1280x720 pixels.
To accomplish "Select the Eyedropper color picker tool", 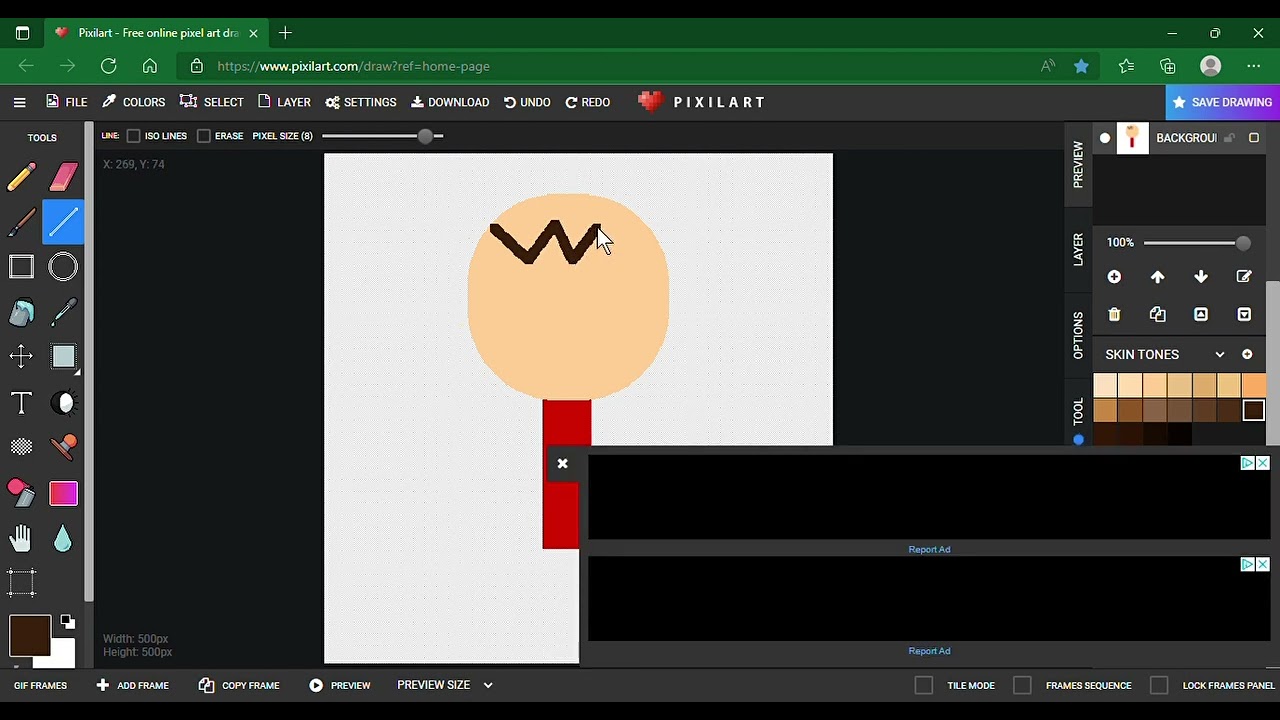I will pos(63,312).
